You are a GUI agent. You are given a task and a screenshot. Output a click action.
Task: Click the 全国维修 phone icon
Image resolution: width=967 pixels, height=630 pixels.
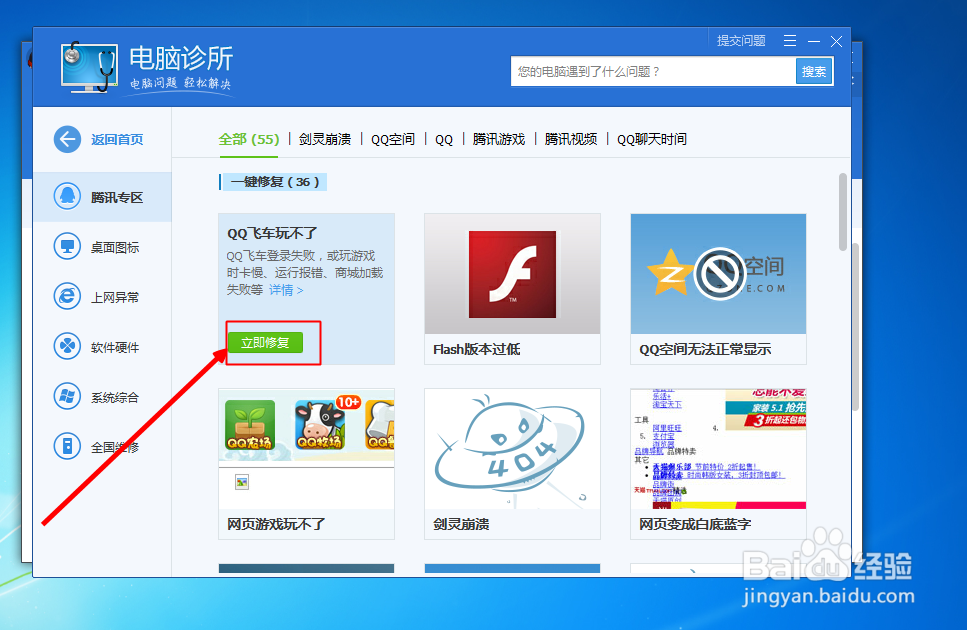click(67, 446)
